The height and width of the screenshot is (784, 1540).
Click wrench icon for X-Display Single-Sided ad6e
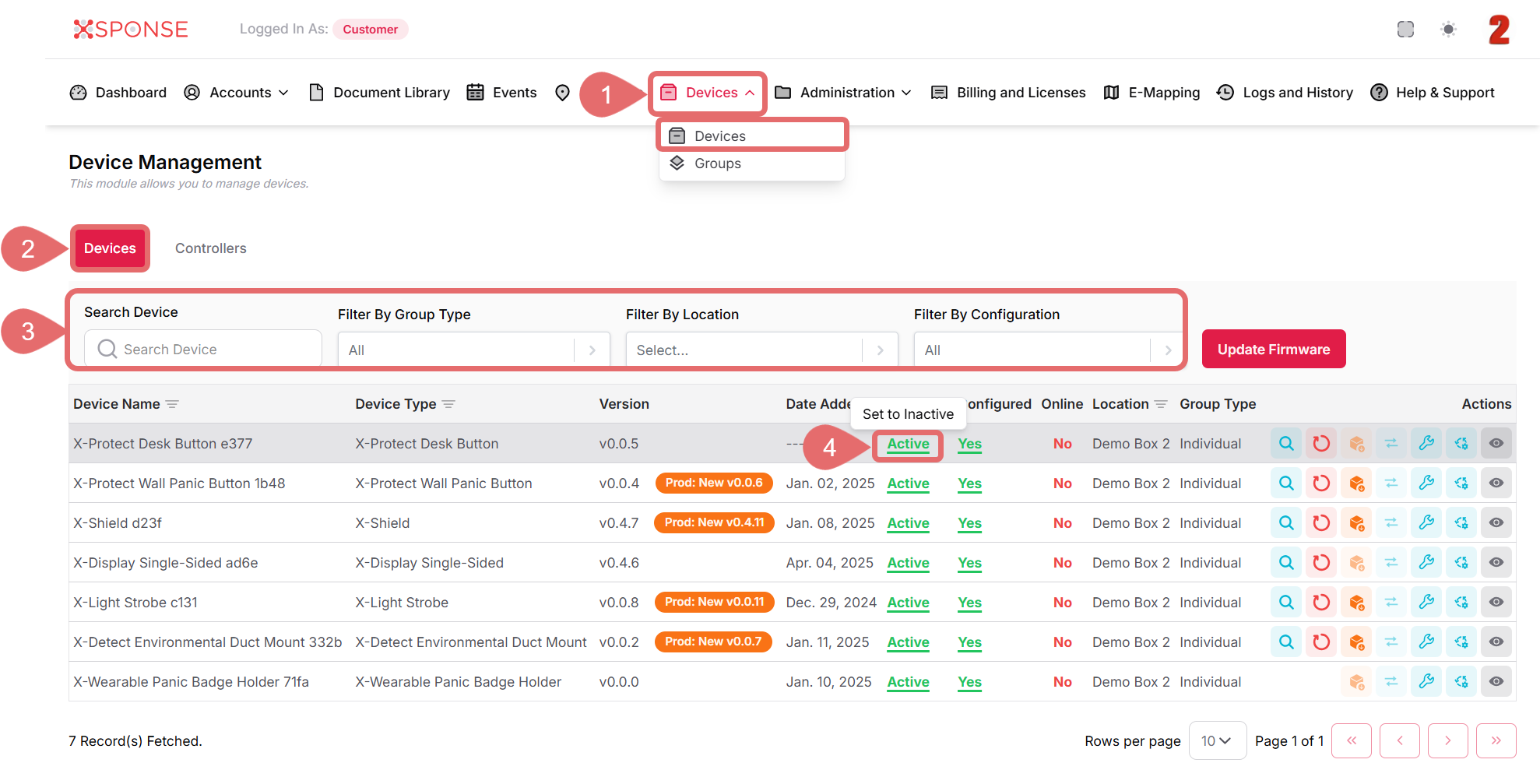1426,563
